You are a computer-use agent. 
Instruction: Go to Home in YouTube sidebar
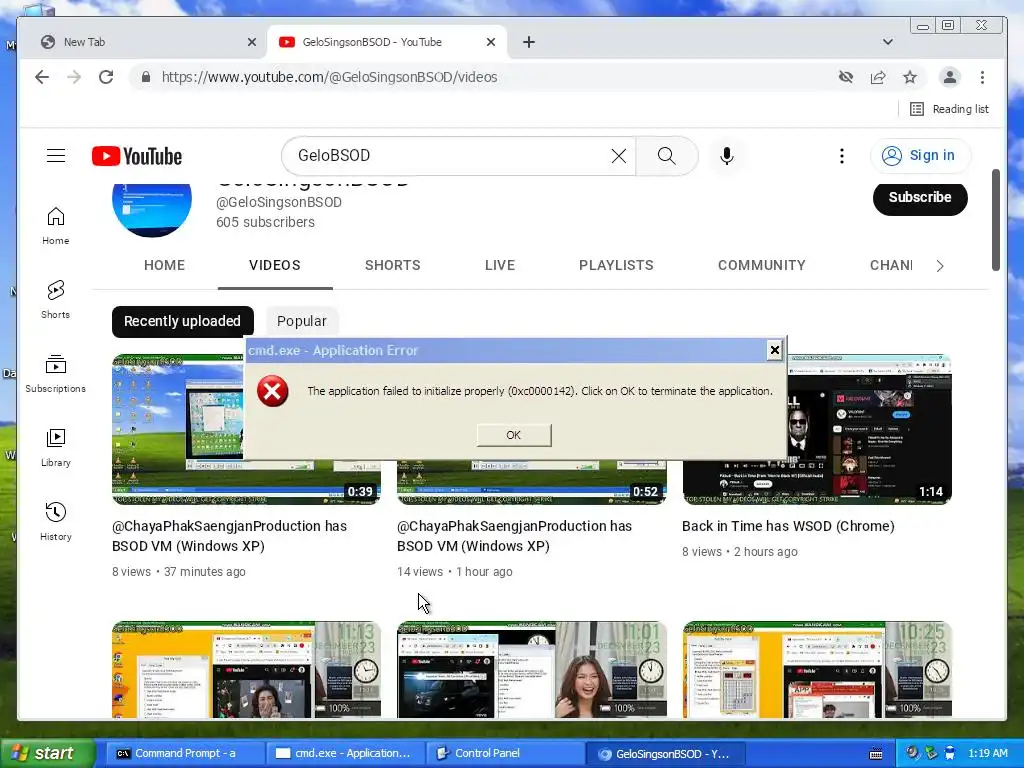point(56,226)
